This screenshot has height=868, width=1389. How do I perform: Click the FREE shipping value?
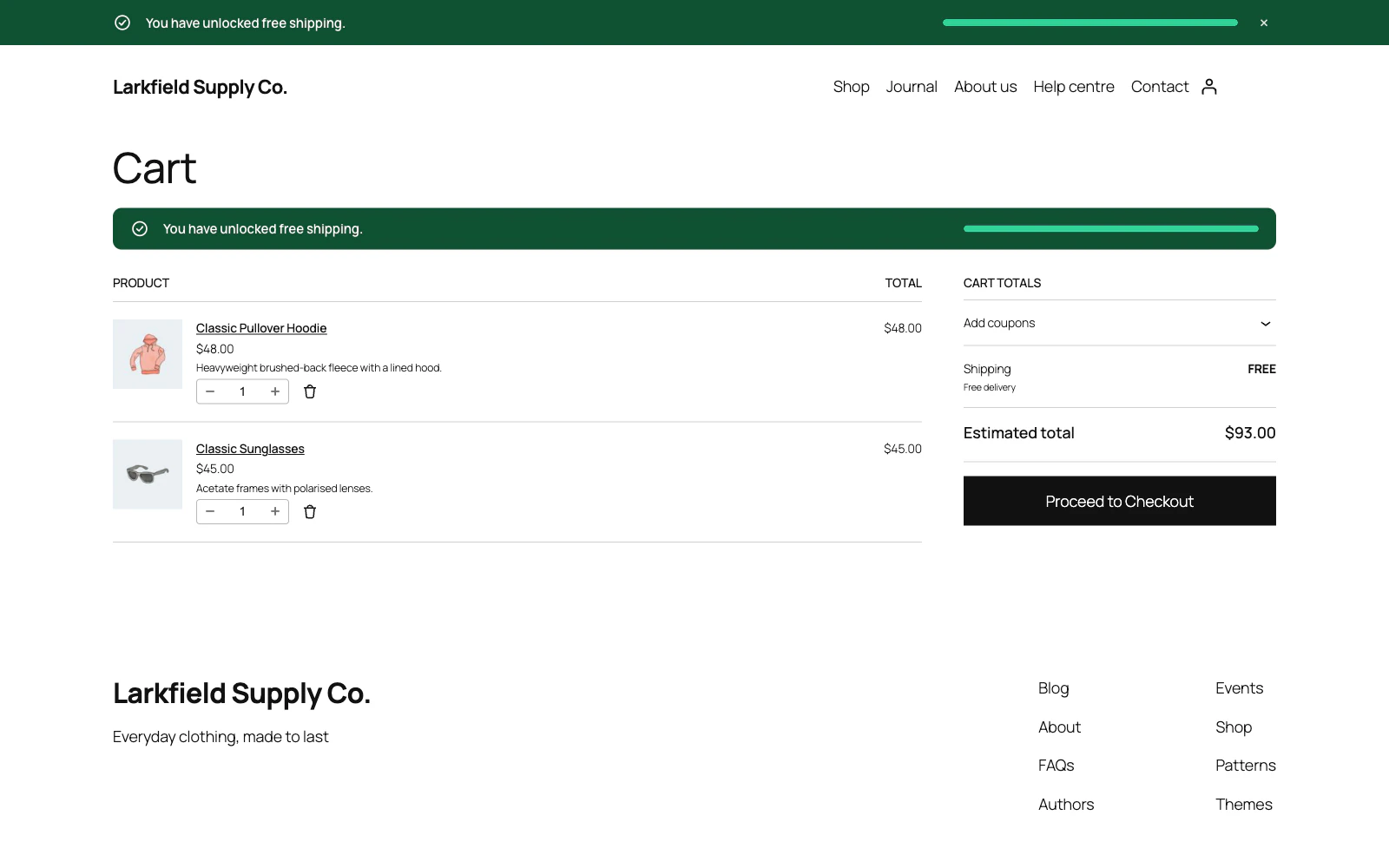[1261, 369]
